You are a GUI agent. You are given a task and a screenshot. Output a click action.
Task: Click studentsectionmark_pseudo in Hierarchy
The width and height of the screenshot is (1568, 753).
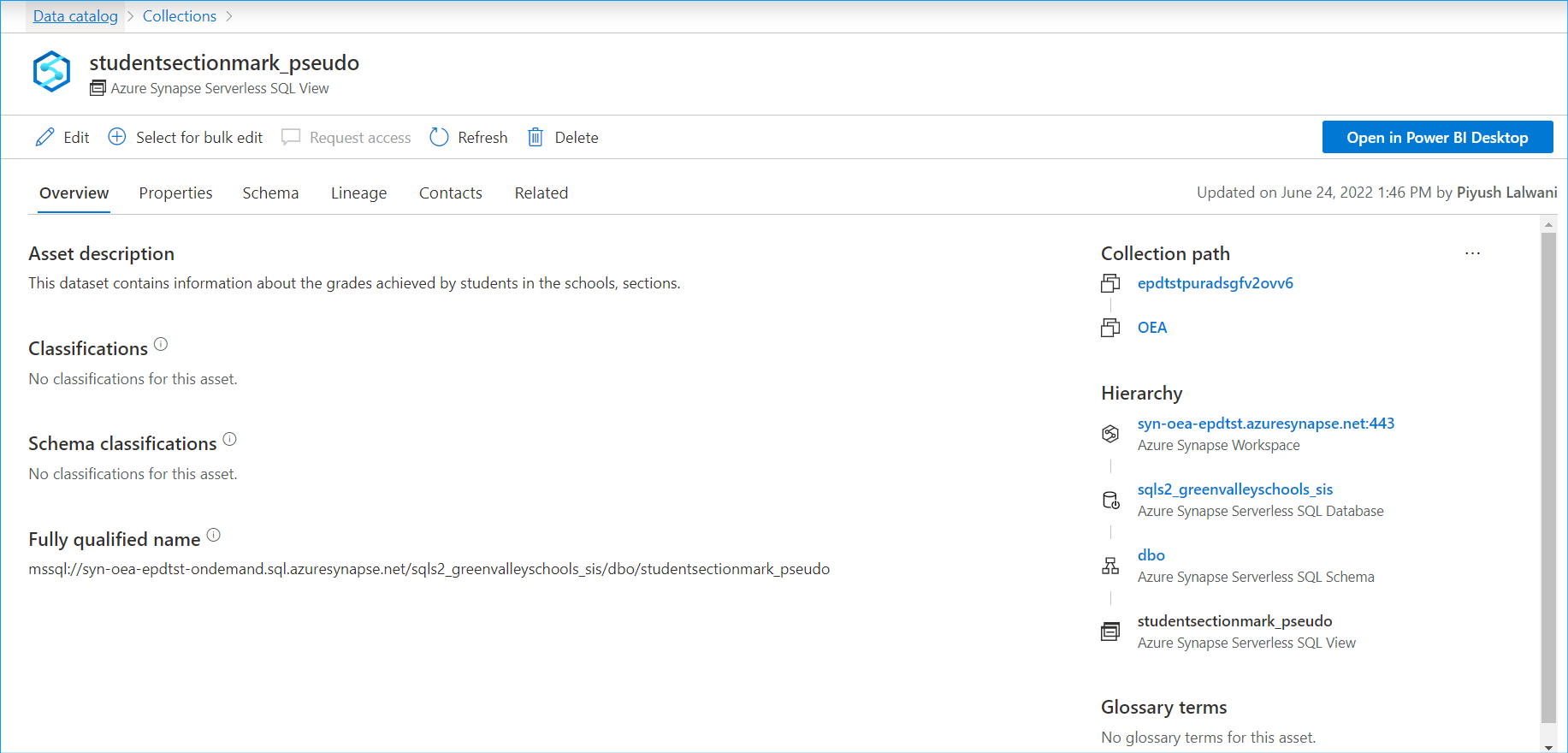coord(1234,621)
